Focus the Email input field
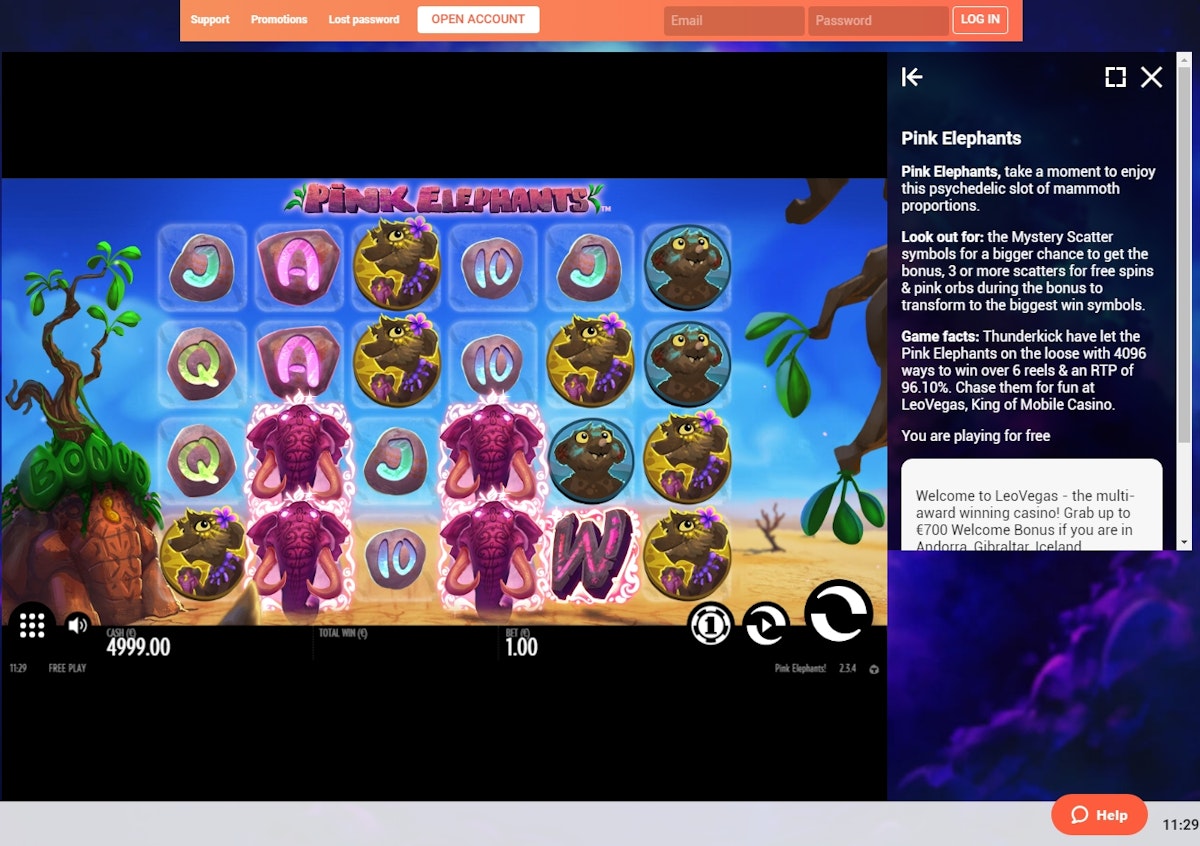Screen dimensions: 1200x846 (733, 21)
